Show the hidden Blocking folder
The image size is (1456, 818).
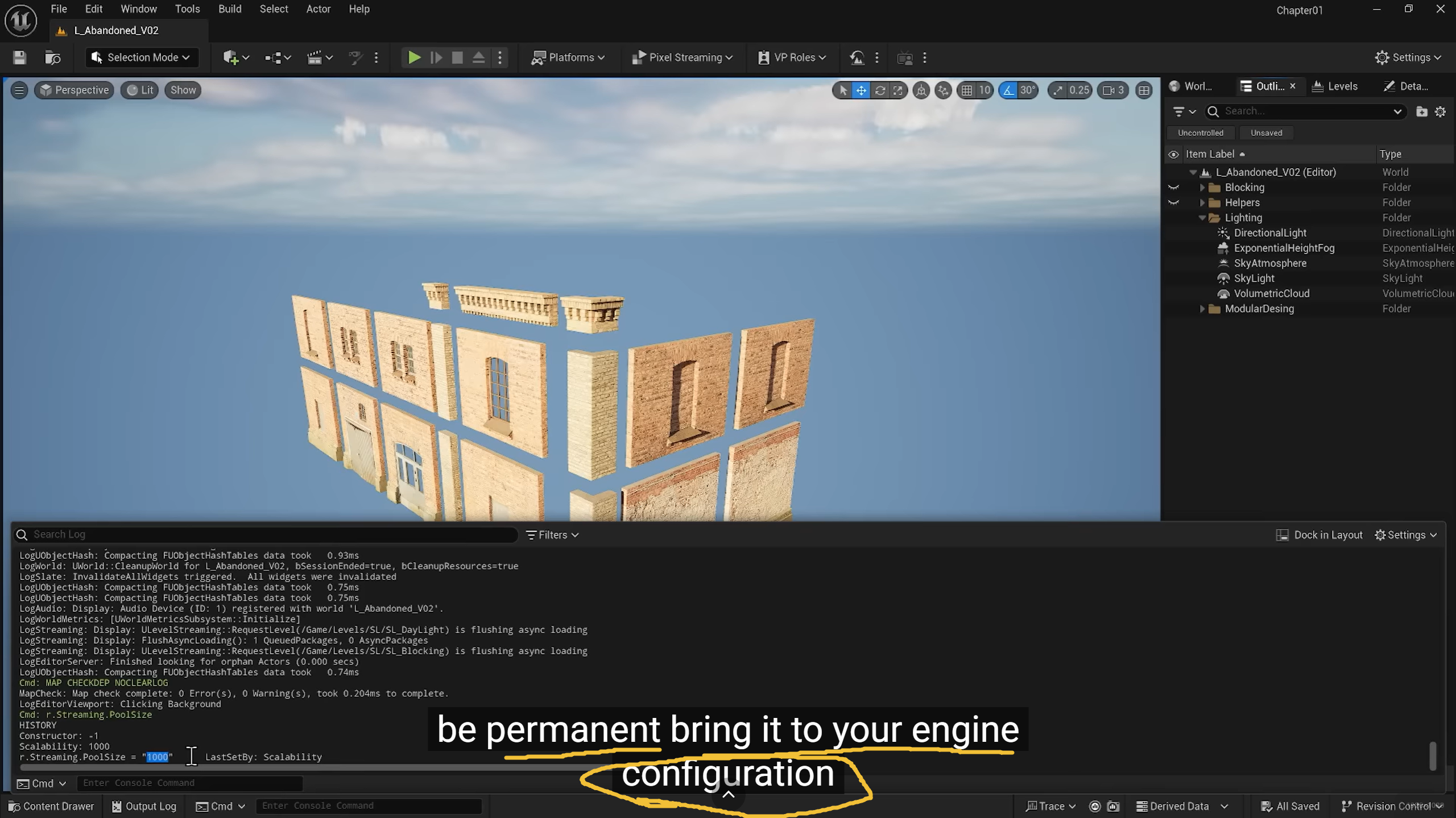(1173, 188)
